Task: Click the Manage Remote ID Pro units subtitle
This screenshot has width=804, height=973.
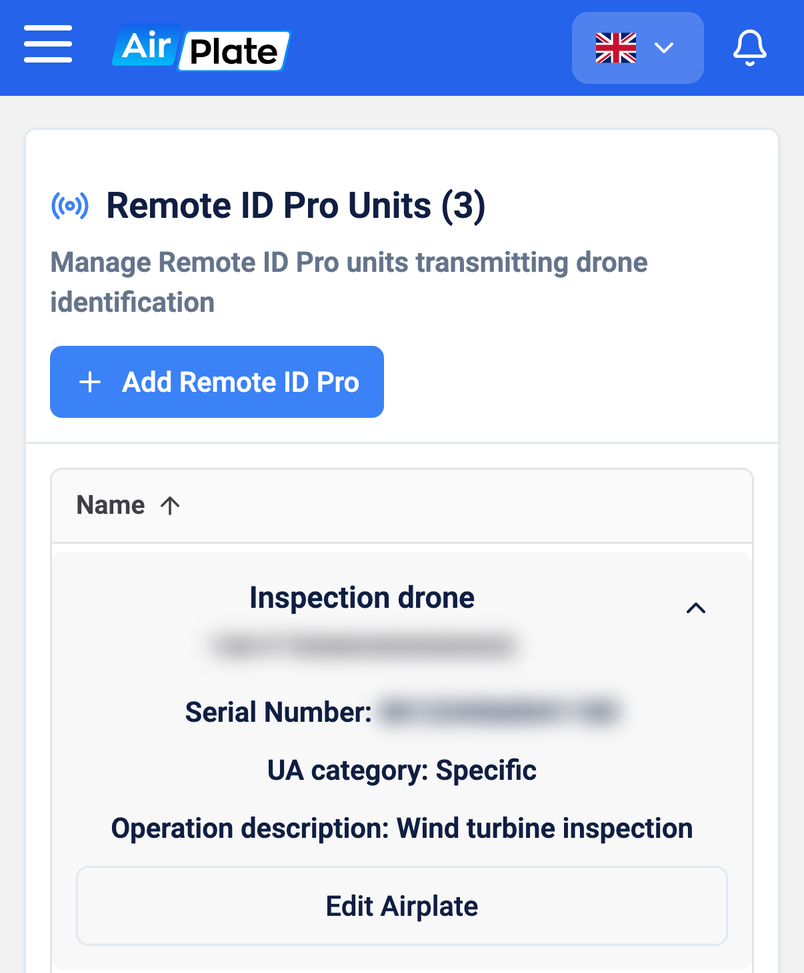Action: click(349, 282)
